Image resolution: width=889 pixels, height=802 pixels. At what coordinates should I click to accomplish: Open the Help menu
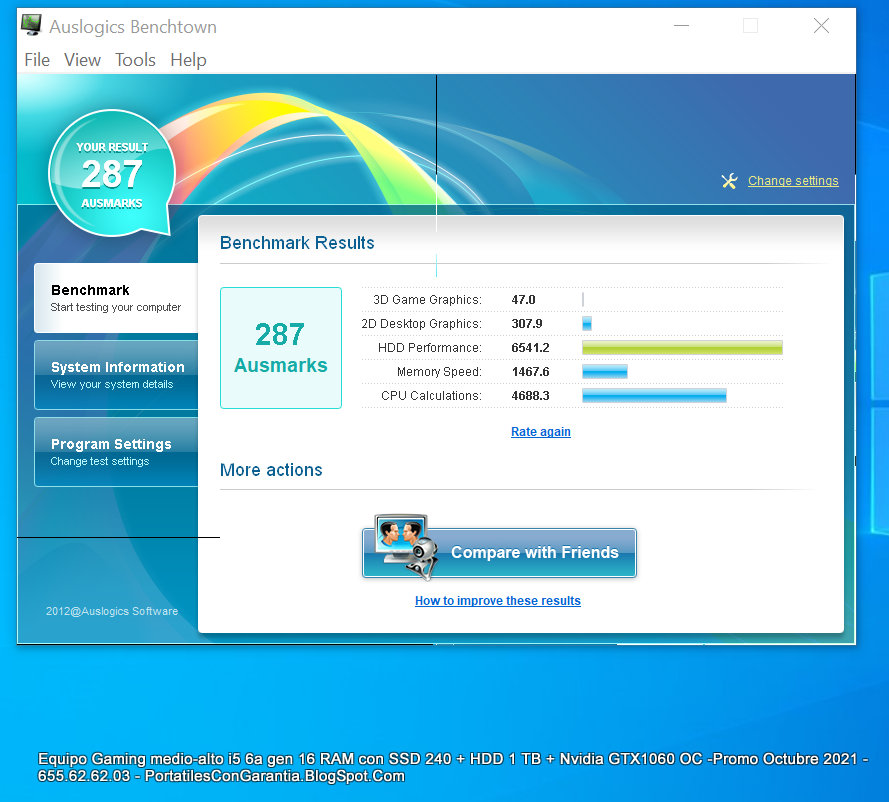tap(188, 60)
